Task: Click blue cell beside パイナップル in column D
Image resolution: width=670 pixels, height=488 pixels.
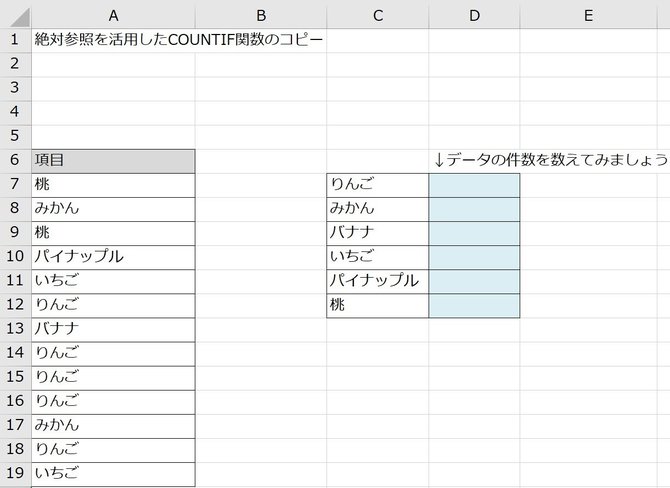Action: coord(474,281)
